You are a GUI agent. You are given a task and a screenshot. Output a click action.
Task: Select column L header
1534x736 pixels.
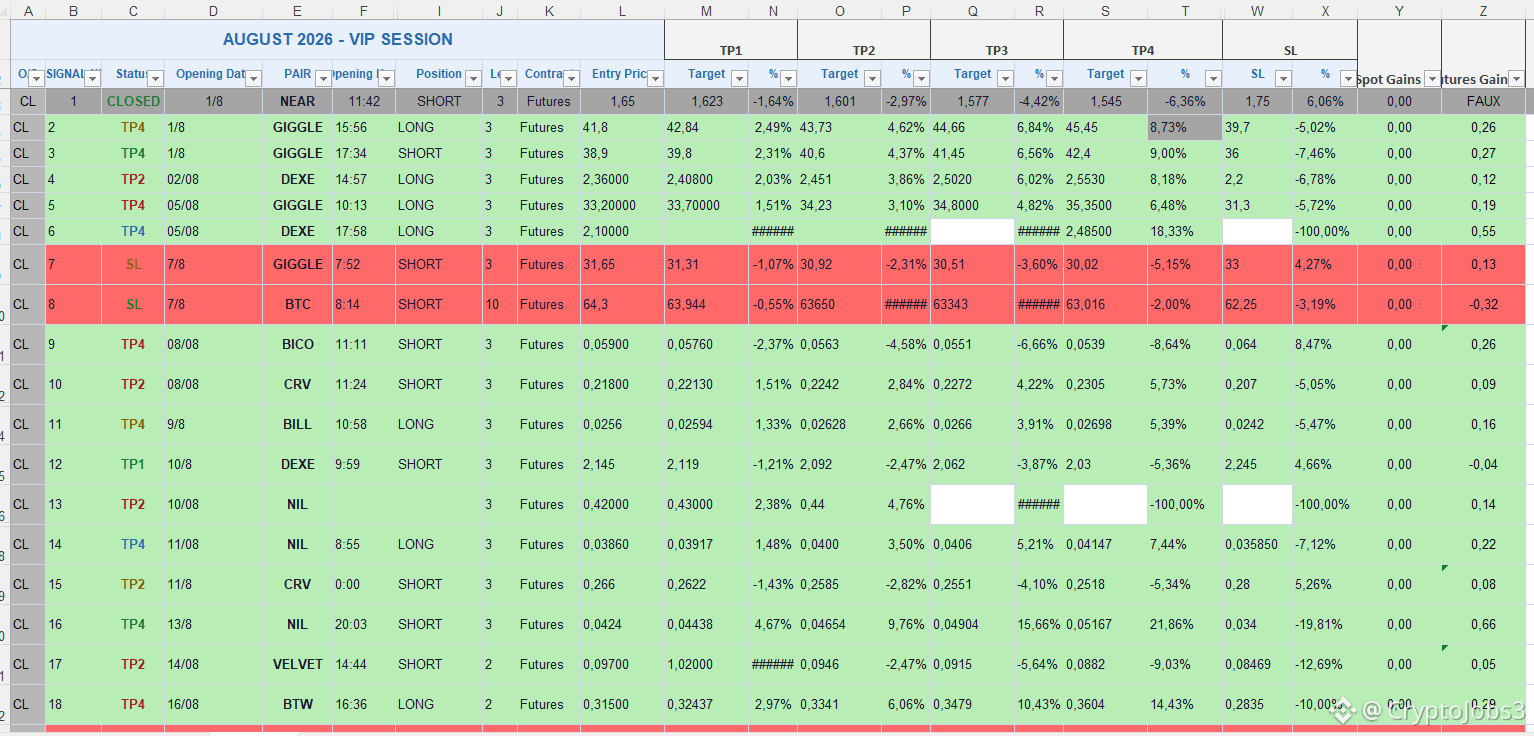click(622, 10)
